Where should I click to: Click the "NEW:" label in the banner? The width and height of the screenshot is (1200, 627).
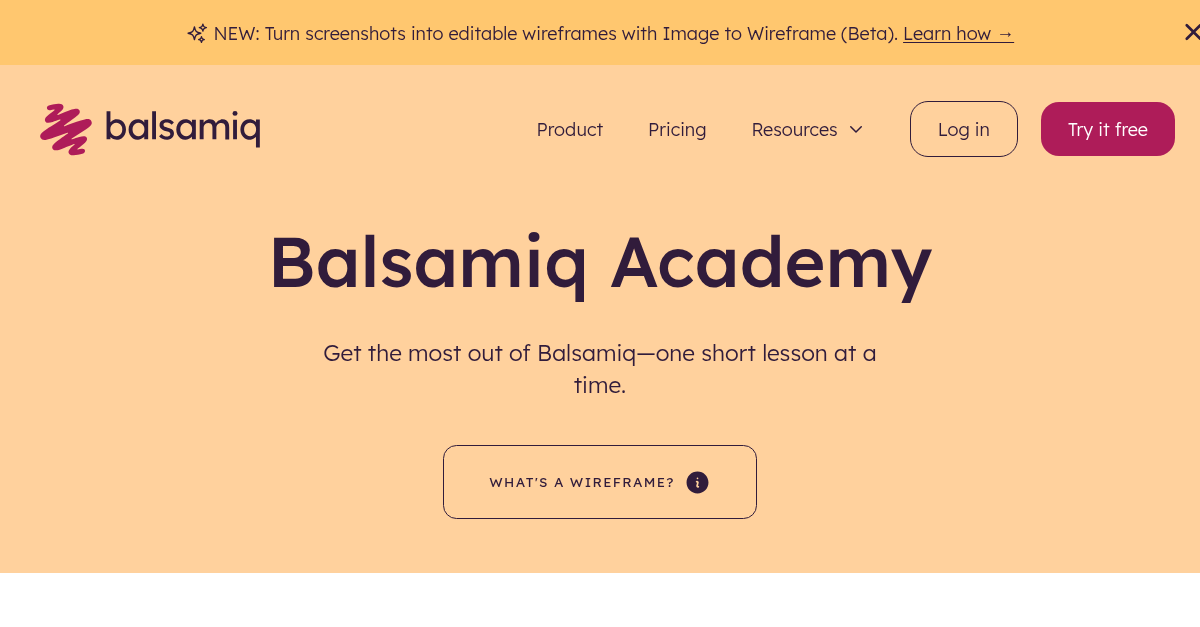point(237,33)
